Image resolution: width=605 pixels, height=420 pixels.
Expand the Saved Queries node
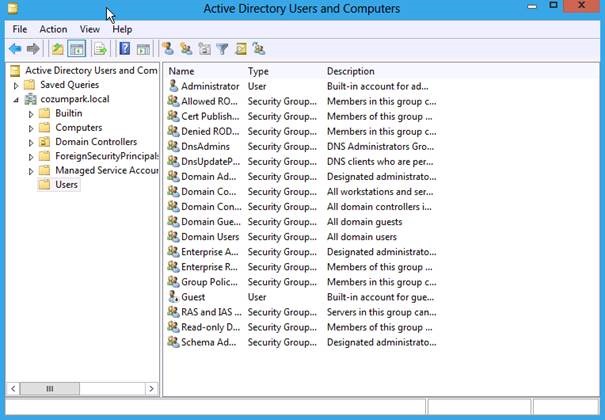click(x=16, y=86)
